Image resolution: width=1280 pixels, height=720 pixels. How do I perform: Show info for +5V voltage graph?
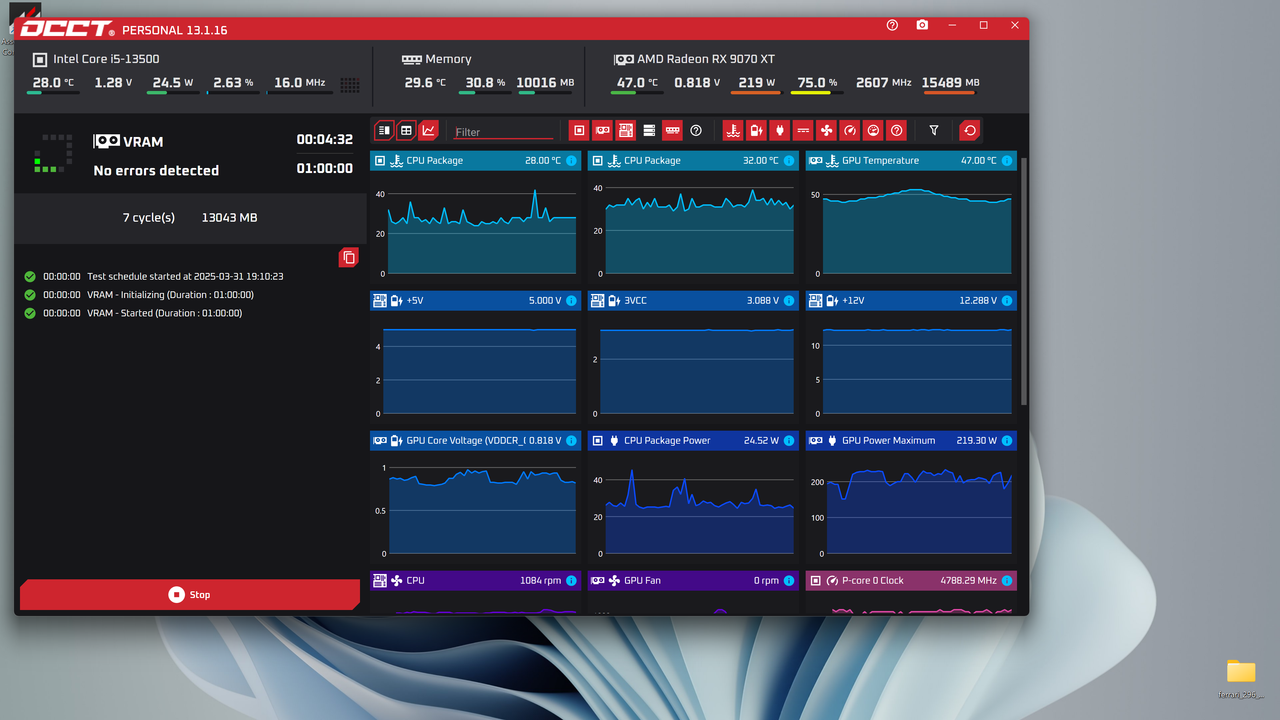click(571, 300)
